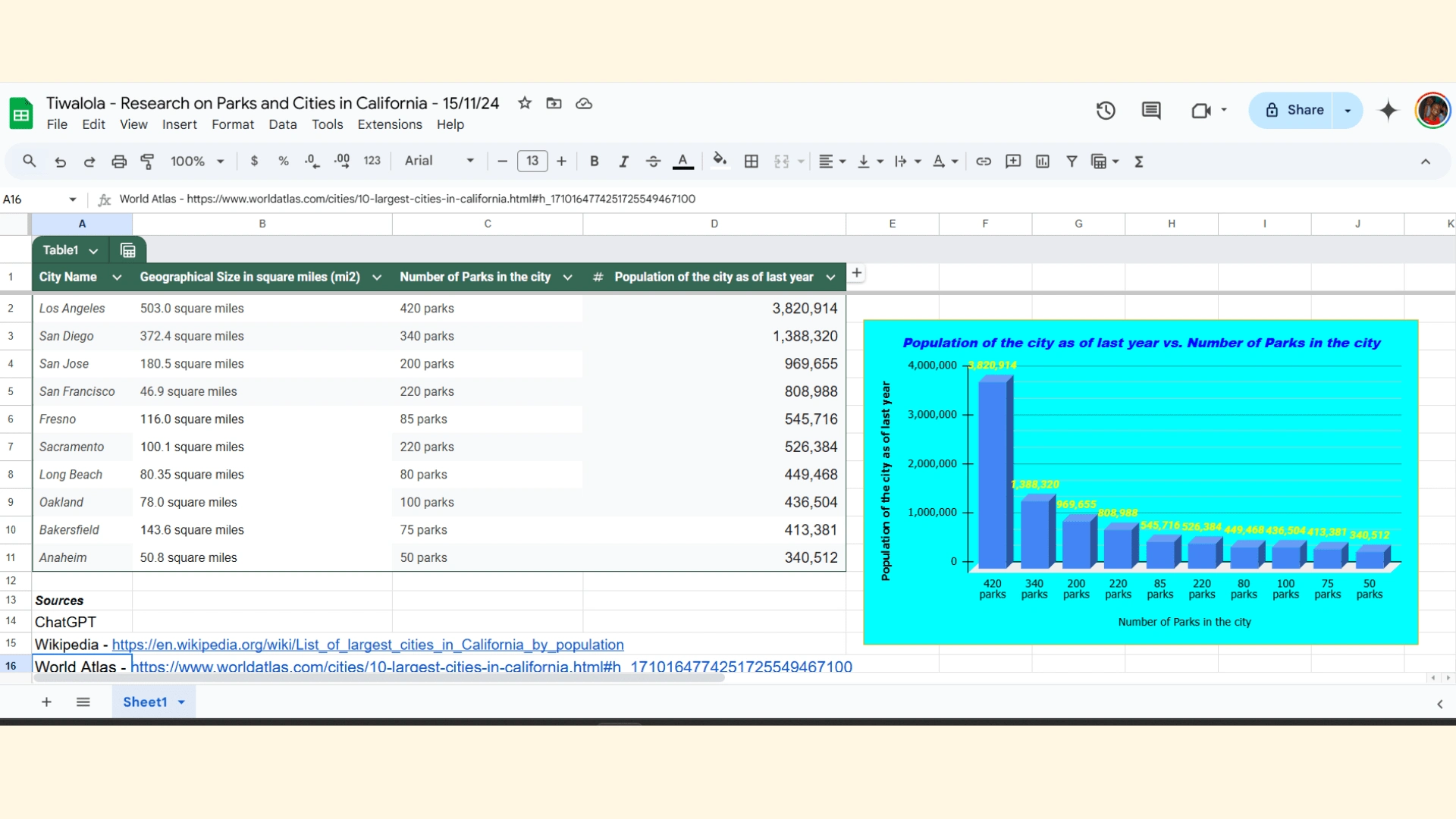Toggle italic formatting
The image size is (1456, 819).
[x=623, y=161]
